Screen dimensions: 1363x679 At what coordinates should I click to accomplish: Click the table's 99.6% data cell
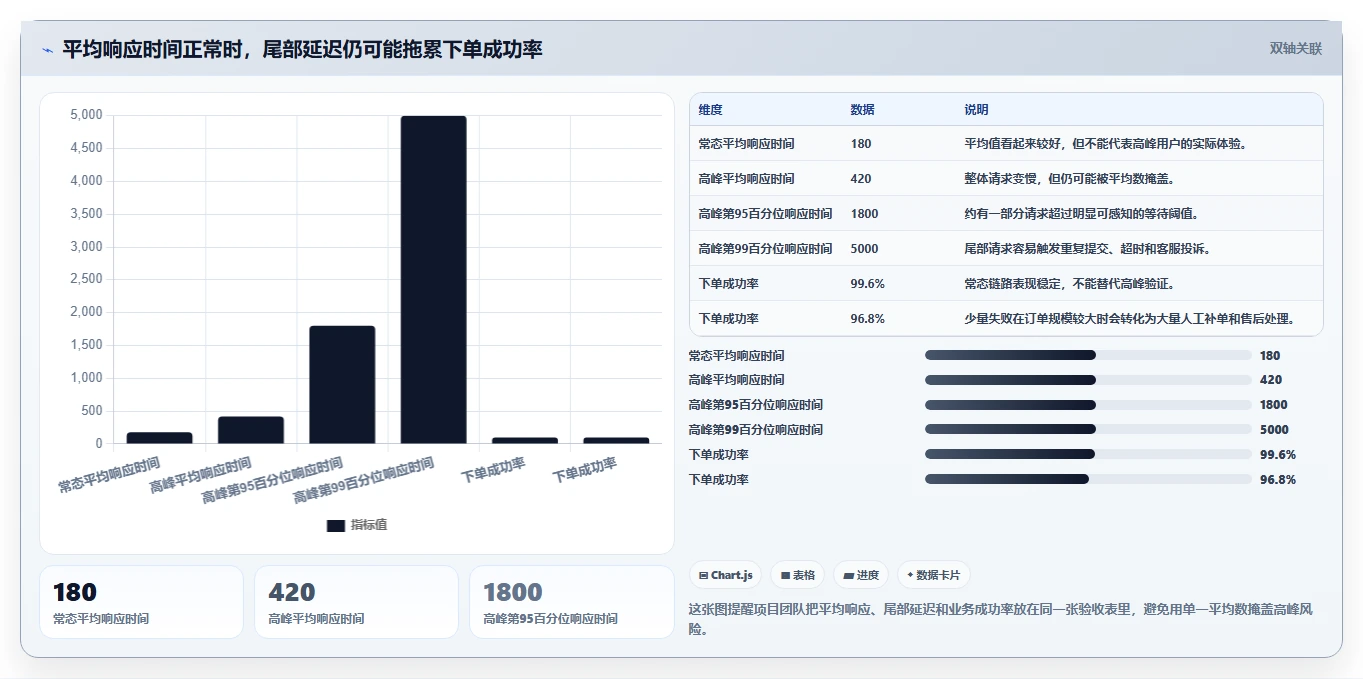pyautogui.click(x=867, y=284)
